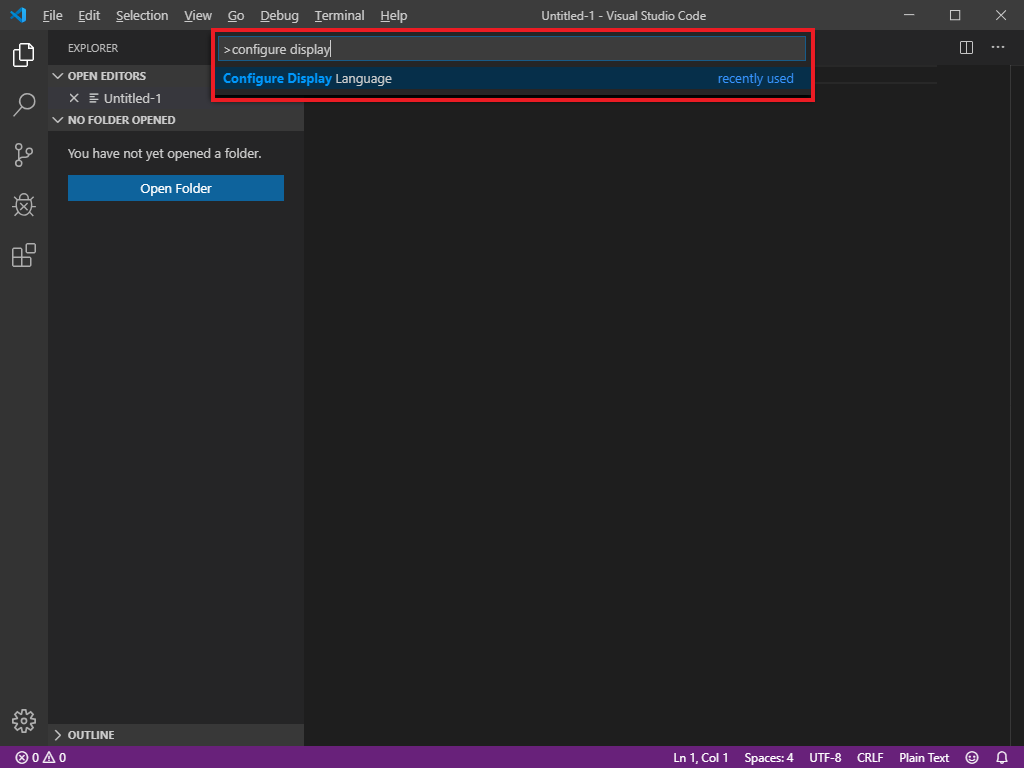The height and width of the screenshot is (768, 1024).
Task: Change file encoding via UTF-8
Action: [x=825, y=758]
